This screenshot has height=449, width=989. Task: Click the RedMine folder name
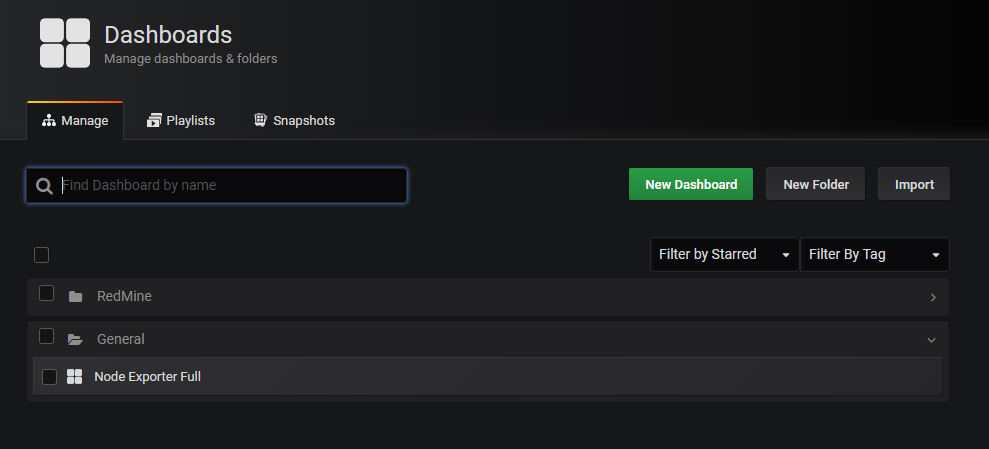(x=124, y=296)
